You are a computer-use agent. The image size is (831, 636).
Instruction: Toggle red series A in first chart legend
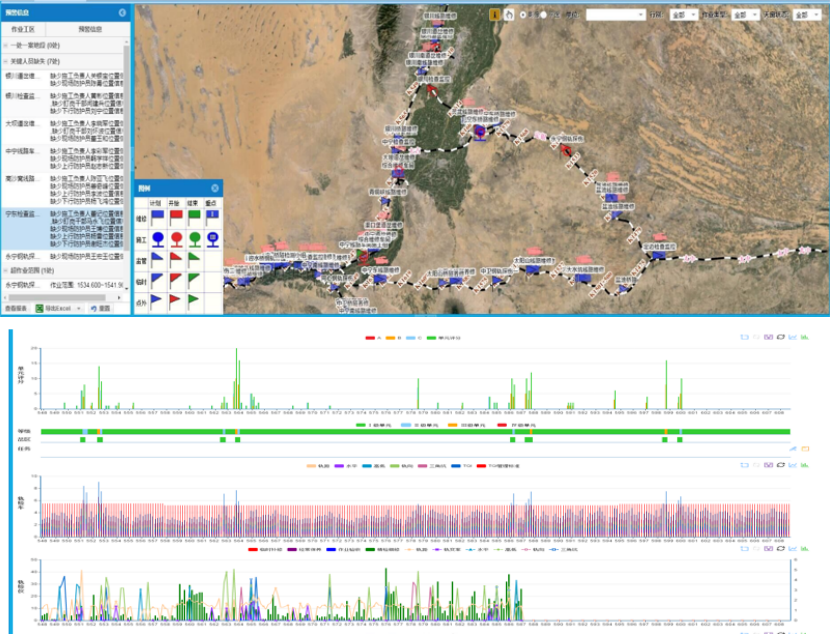pyautogui.click(x=370, y=338)
